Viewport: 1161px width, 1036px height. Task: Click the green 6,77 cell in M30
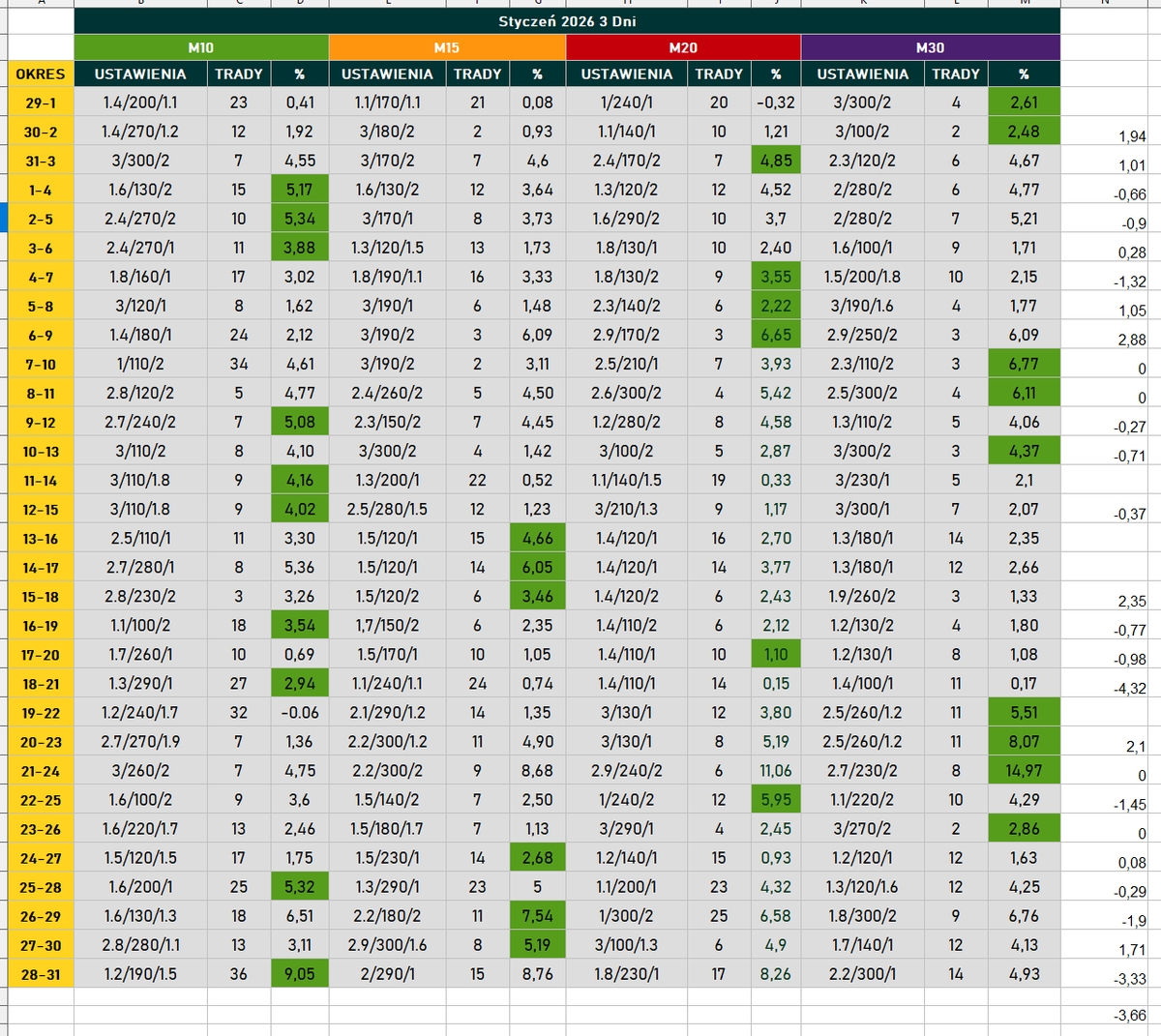1024,364
